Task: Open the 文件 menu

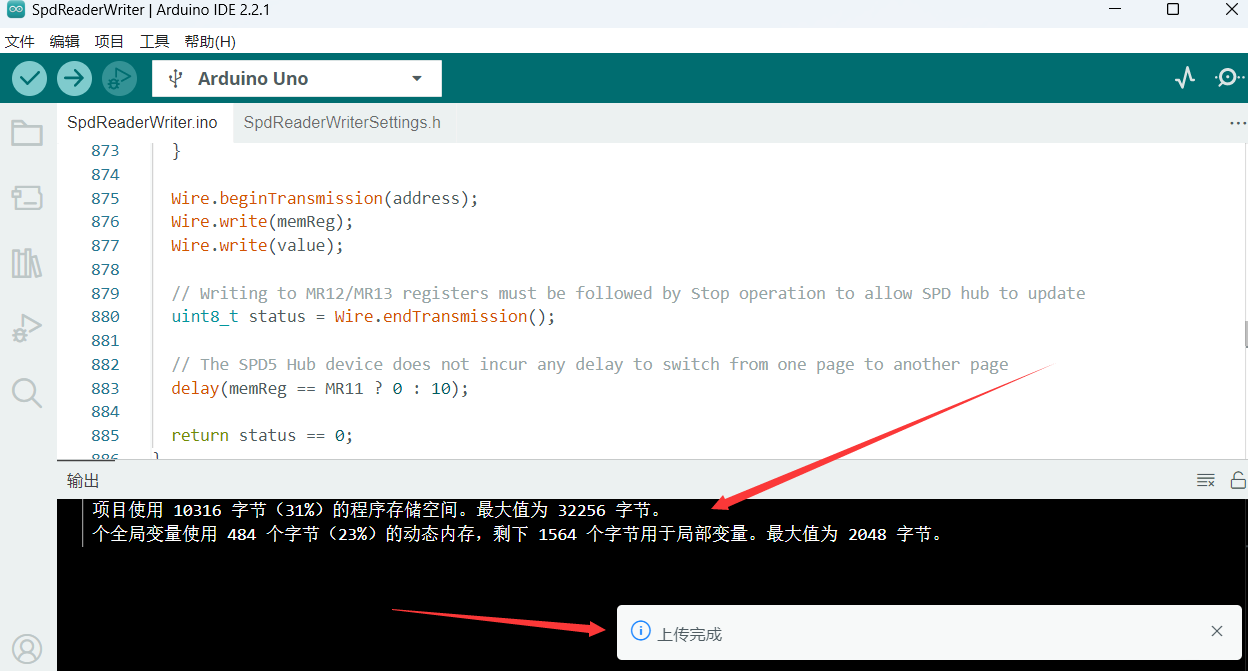Action: pos(20,42)
